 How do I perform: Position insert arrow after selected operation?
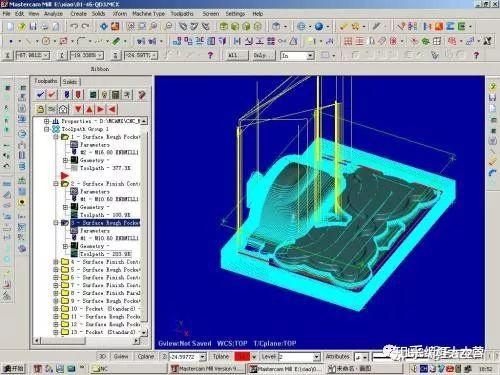click(x=101, y=109)
